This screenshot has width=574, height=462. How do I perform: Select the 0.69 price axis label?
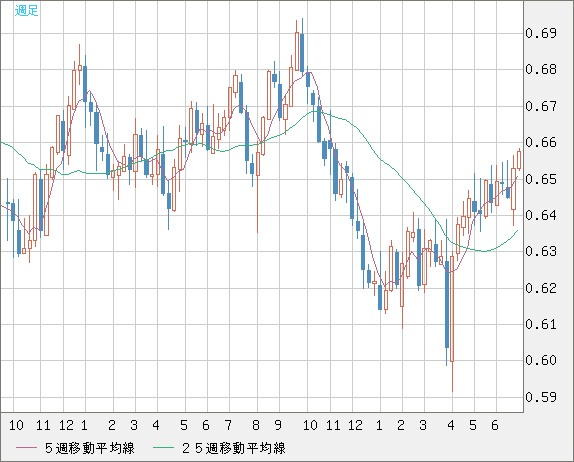pos(541,33)
